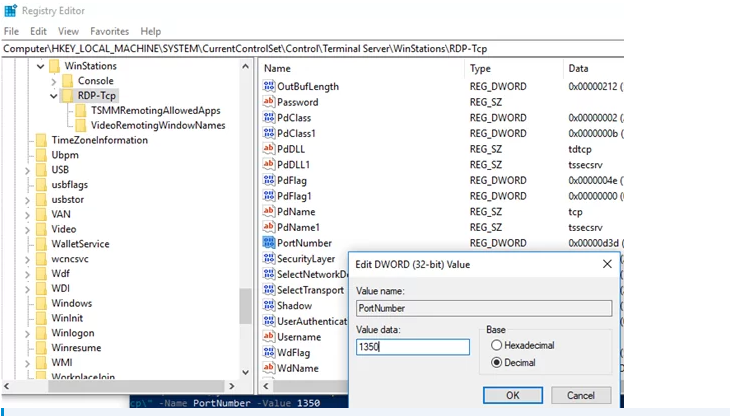Viewport: 744px width, 416px height.
Task: Click the Registry Editor app icon in title bar
Action: (x=11, y=12)
